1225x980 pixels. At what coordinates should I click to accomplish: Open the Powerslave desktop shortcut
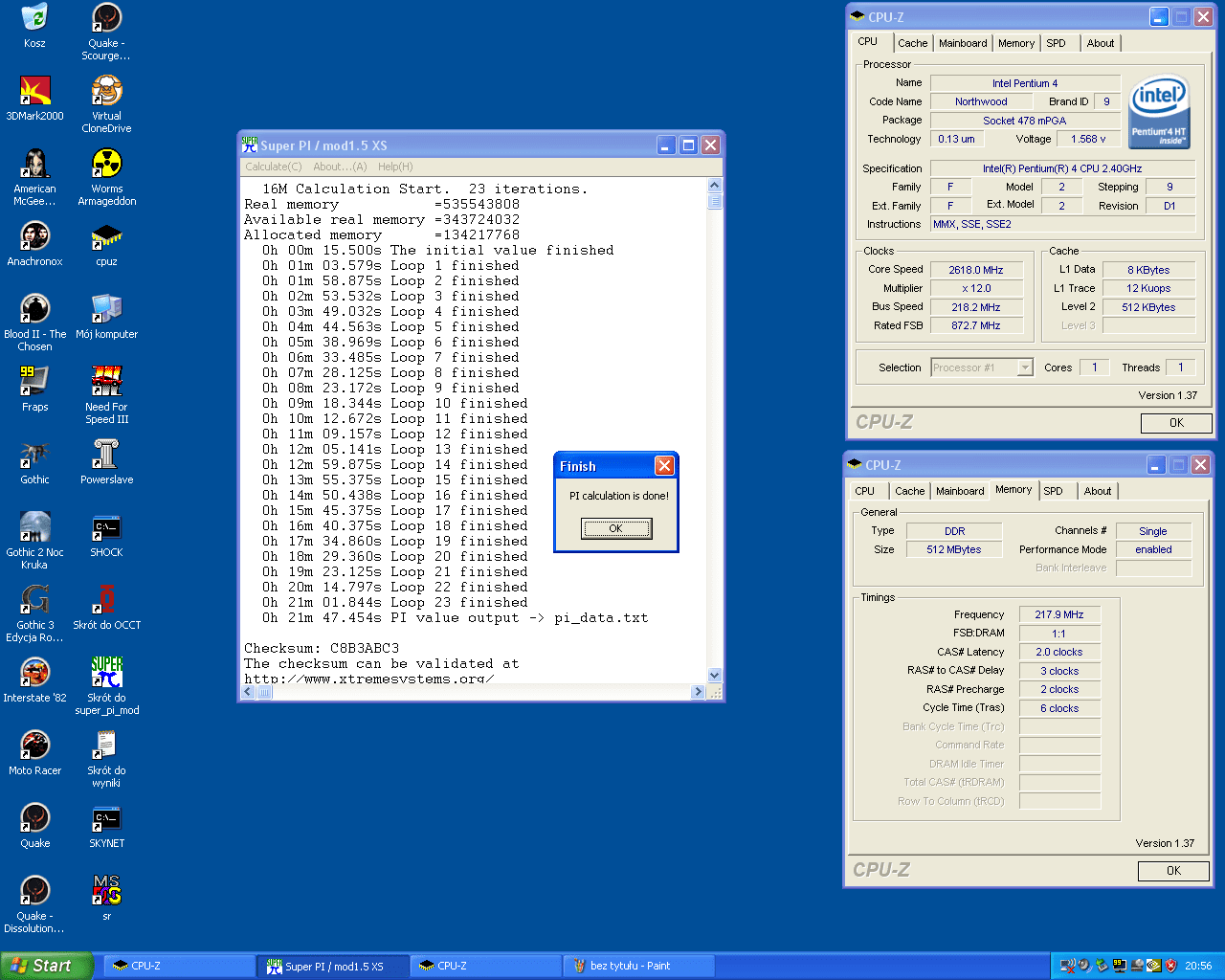tap(106, 462)
